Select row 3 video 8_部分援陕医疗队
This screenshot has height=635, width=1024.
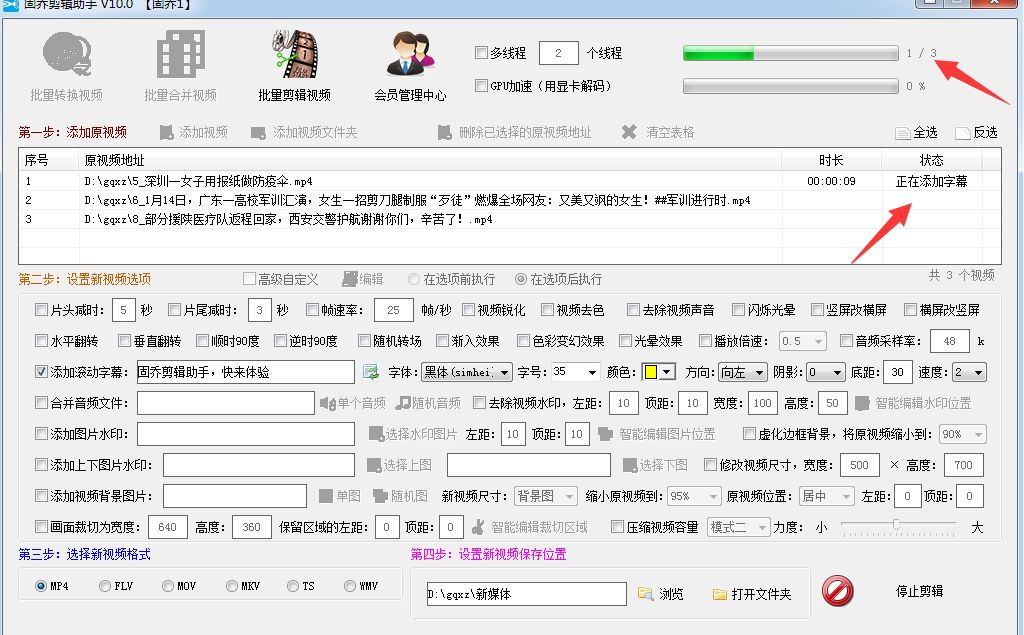tap(509, 220)
